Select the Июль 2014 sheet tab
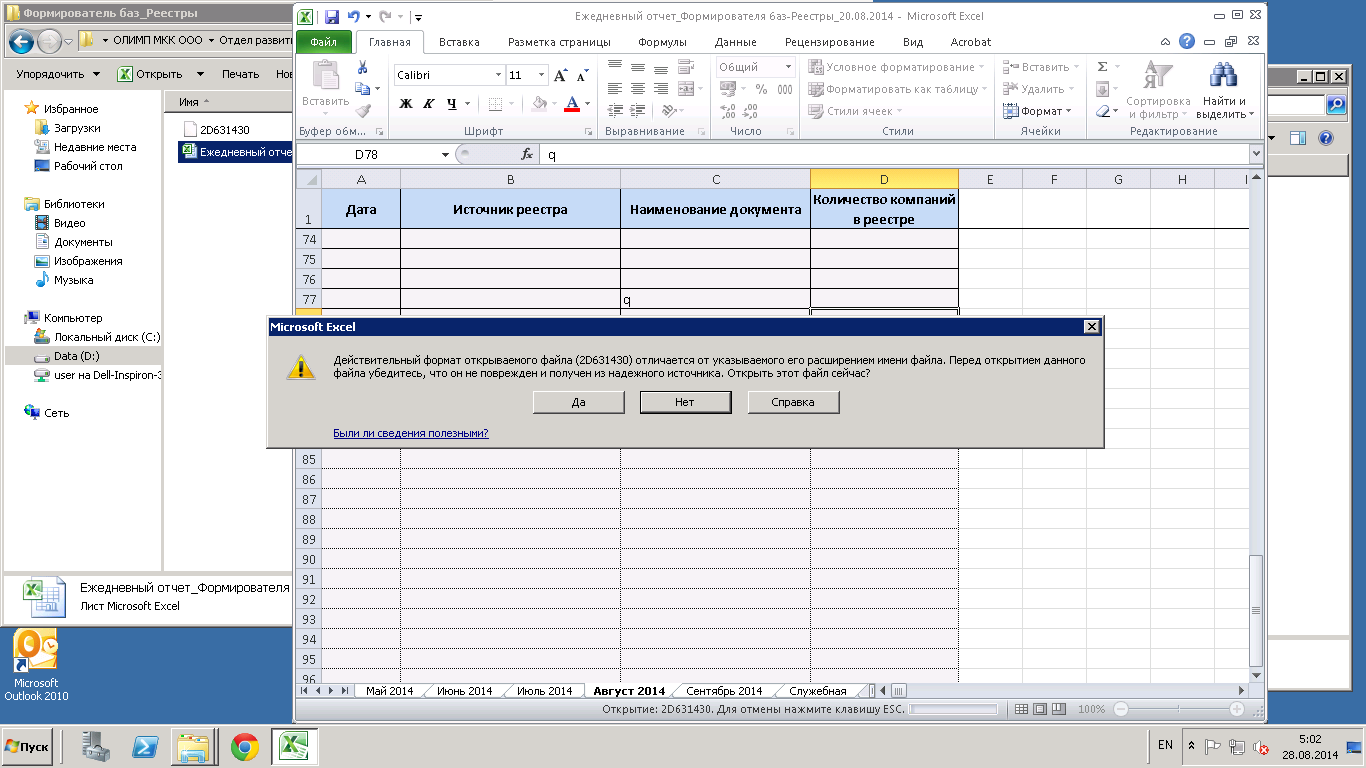This screenshot has height=768, width=1366. click(544, 691)
